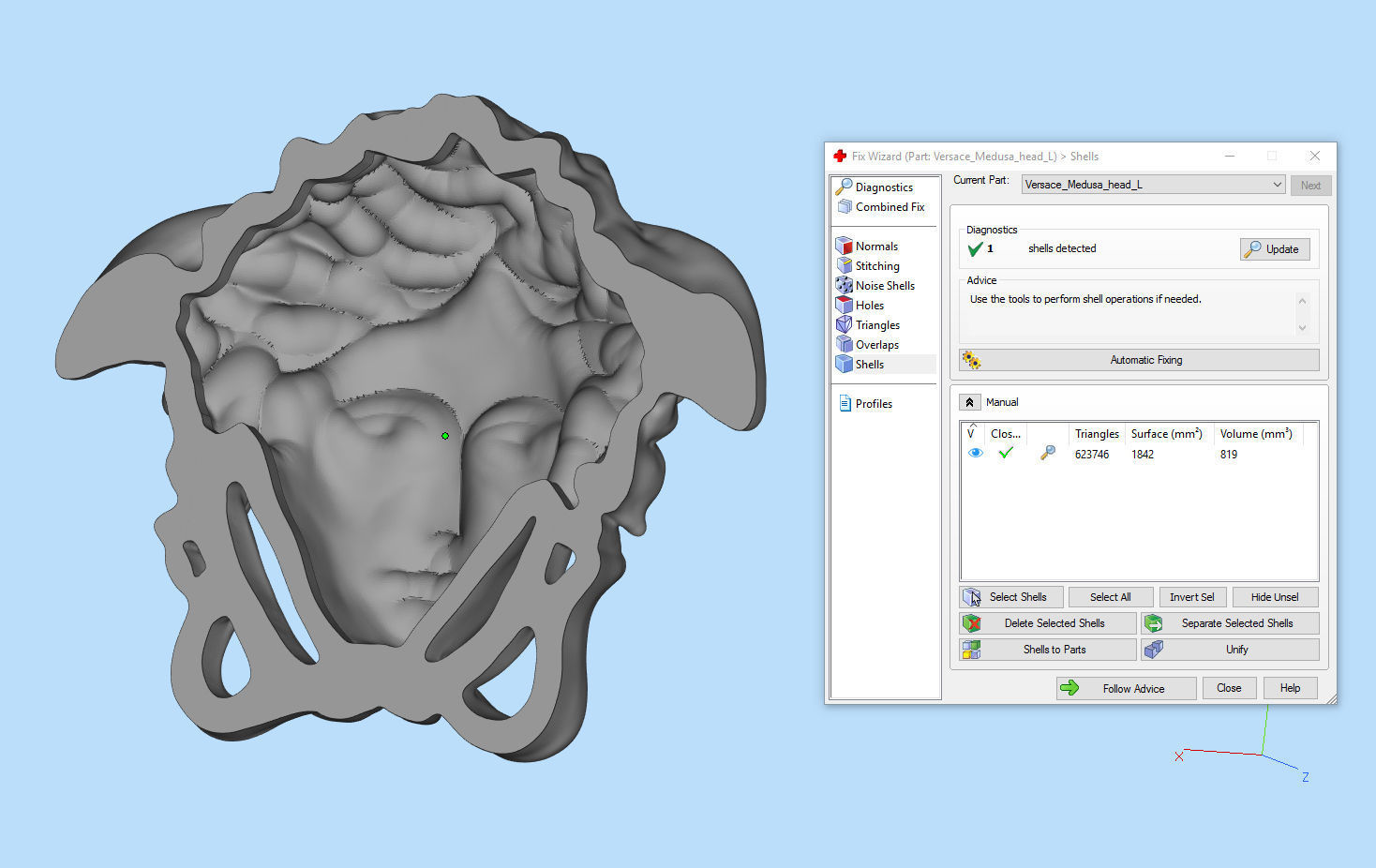Click Separate Selected Shells

tap(1230, 623)
